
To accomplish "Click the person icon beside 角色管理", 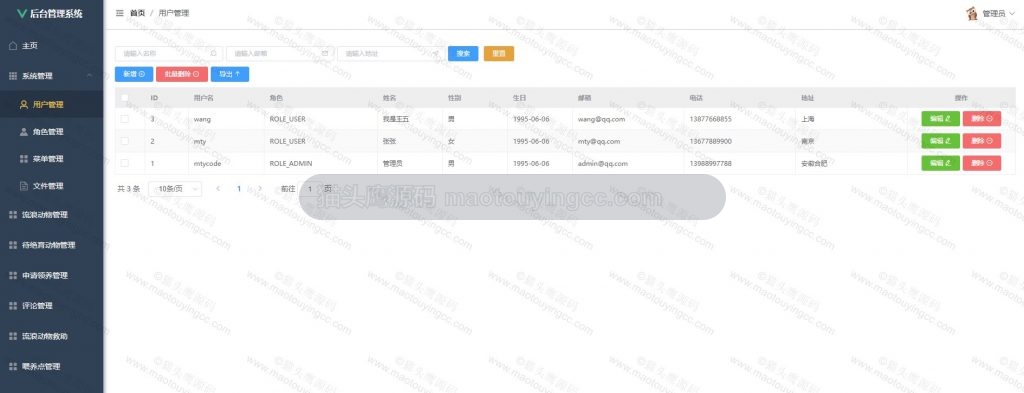I will (x=24, y=131).
